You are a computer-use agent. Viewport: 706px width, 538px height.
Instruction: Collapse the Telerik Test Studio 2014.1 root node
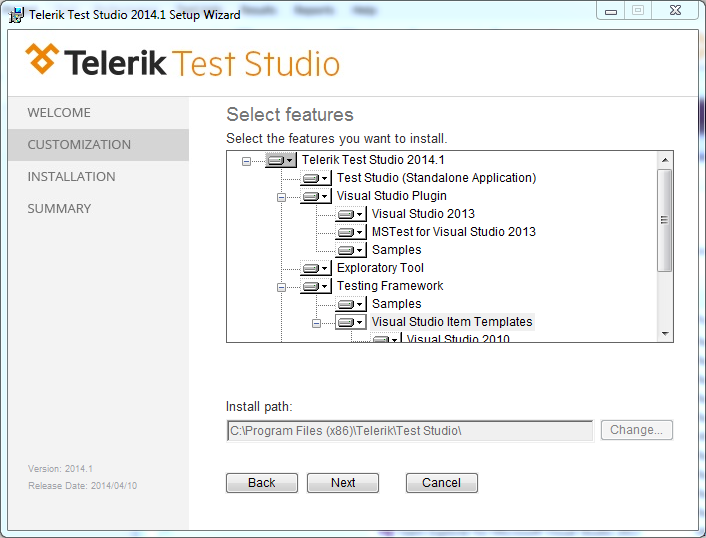[246, 161]
